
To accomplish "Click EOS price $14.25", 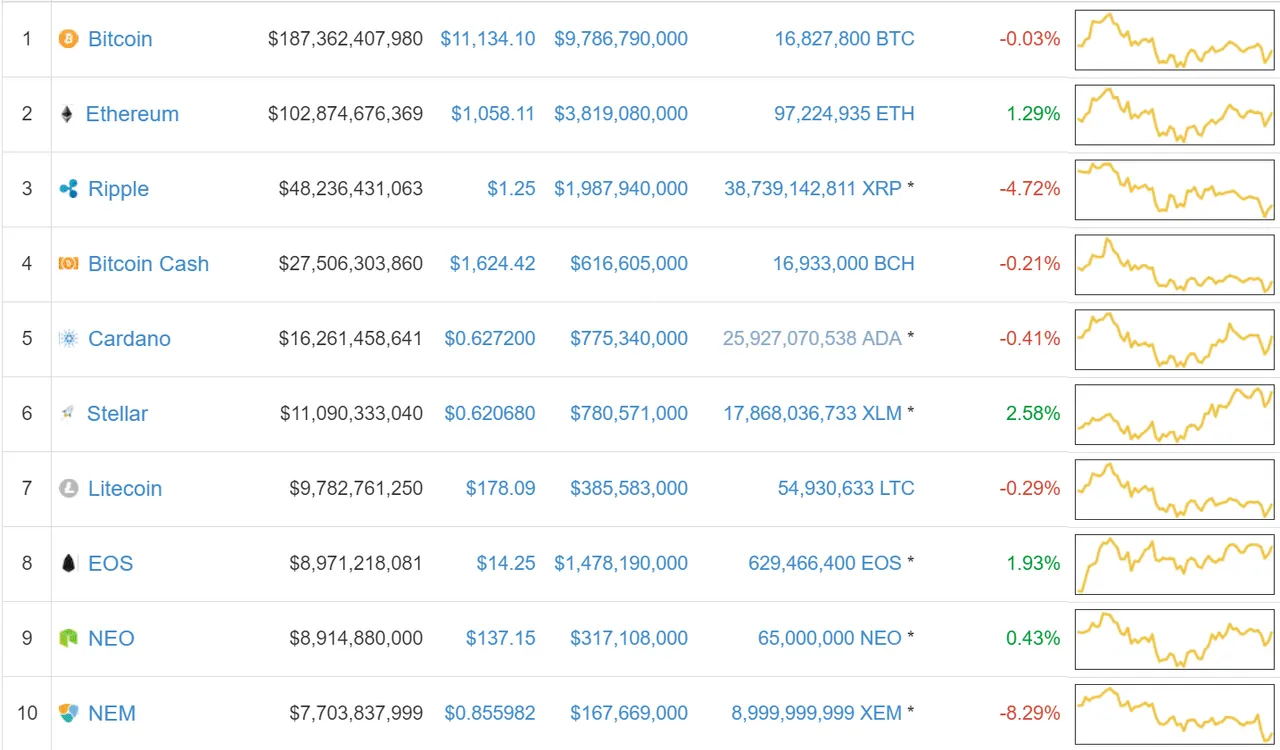I will tap(506, 564).
